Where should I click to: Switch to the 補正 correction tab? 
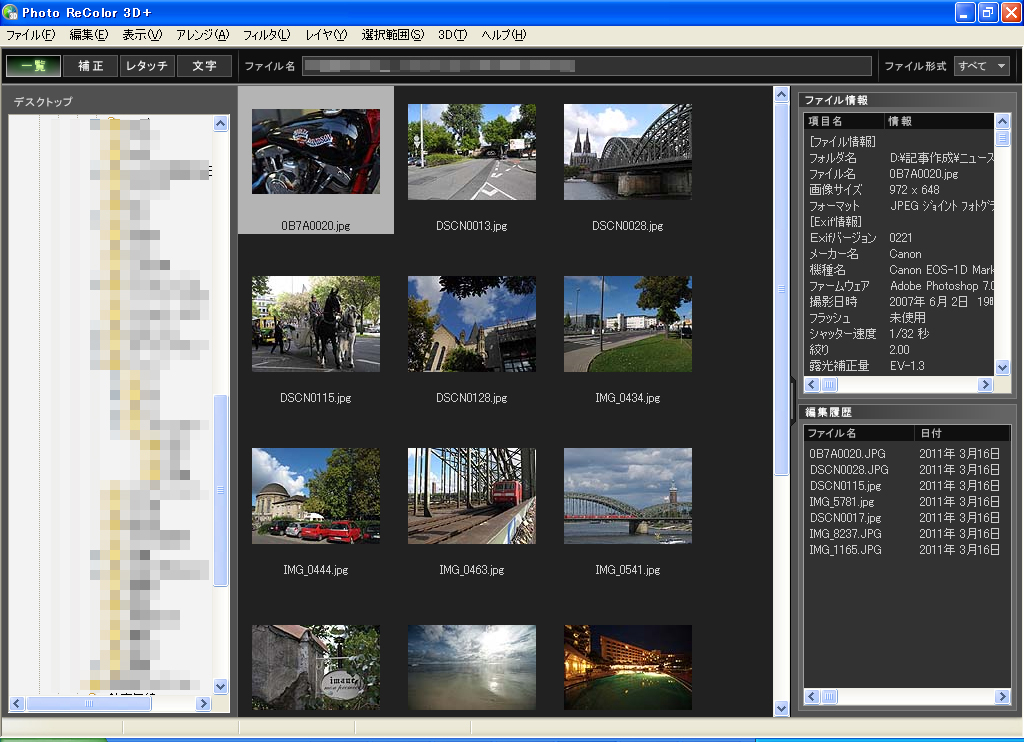coord(90,66)
